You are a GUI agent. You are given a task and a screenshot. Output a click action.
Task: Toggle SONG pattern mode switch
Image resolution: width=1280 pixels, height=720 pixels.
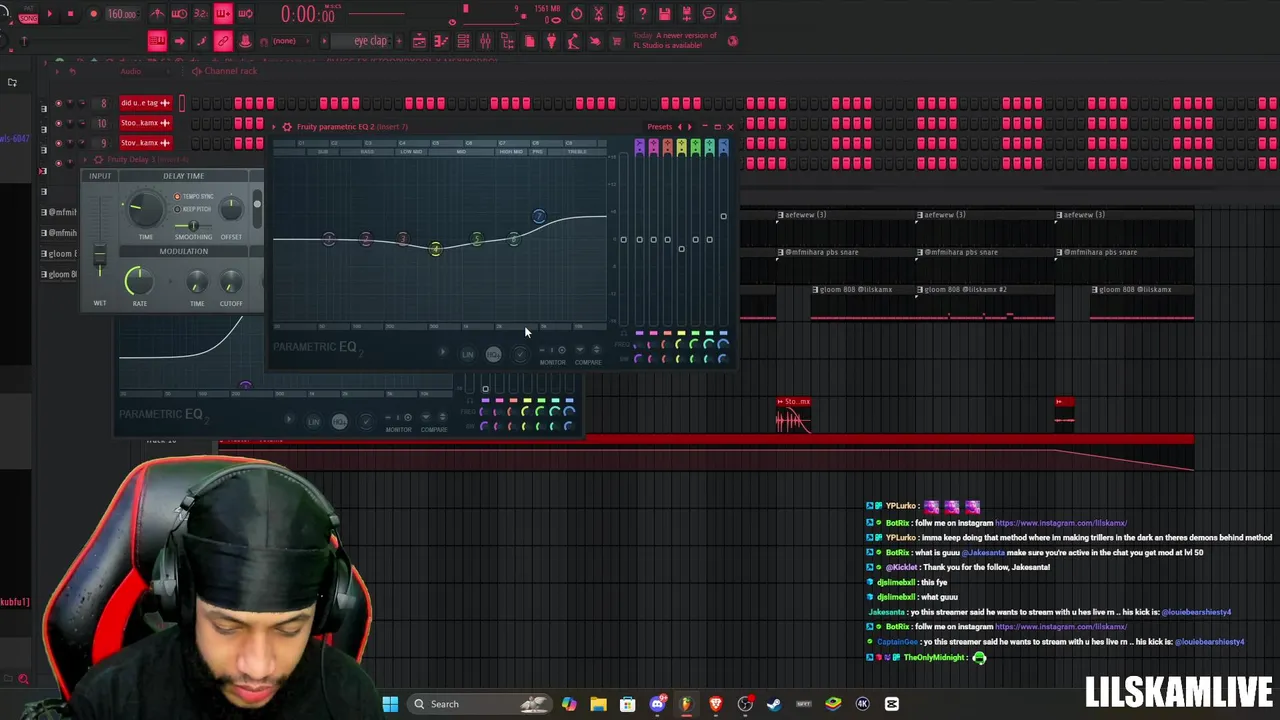click(27, 17)
